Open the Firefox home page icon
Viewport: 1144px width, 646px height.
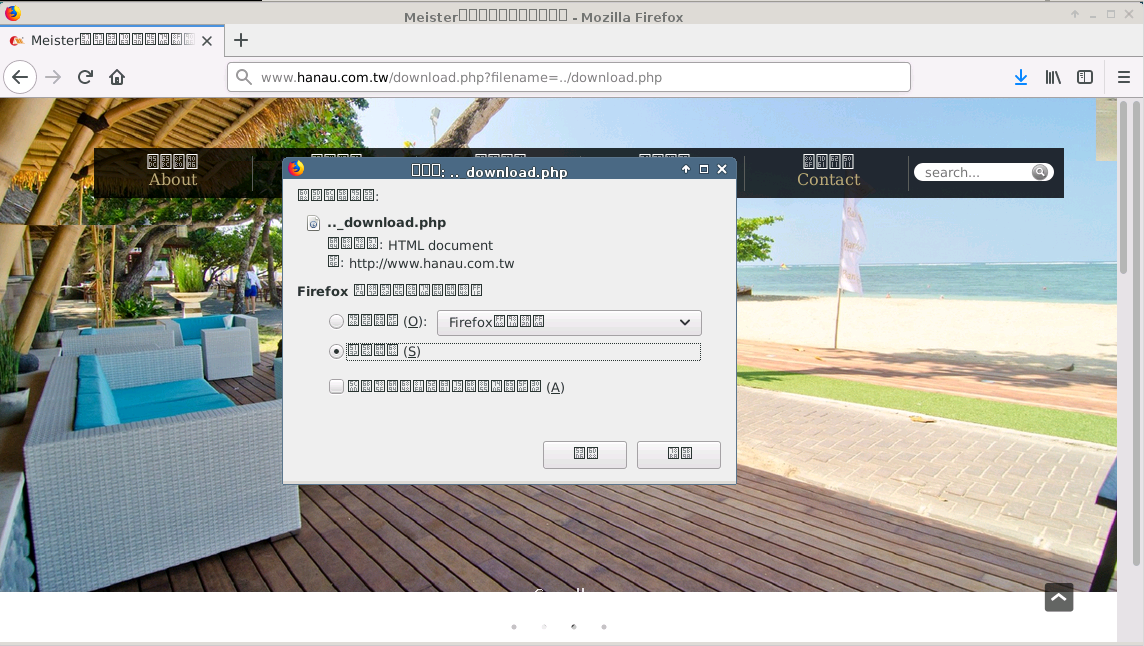117,77
